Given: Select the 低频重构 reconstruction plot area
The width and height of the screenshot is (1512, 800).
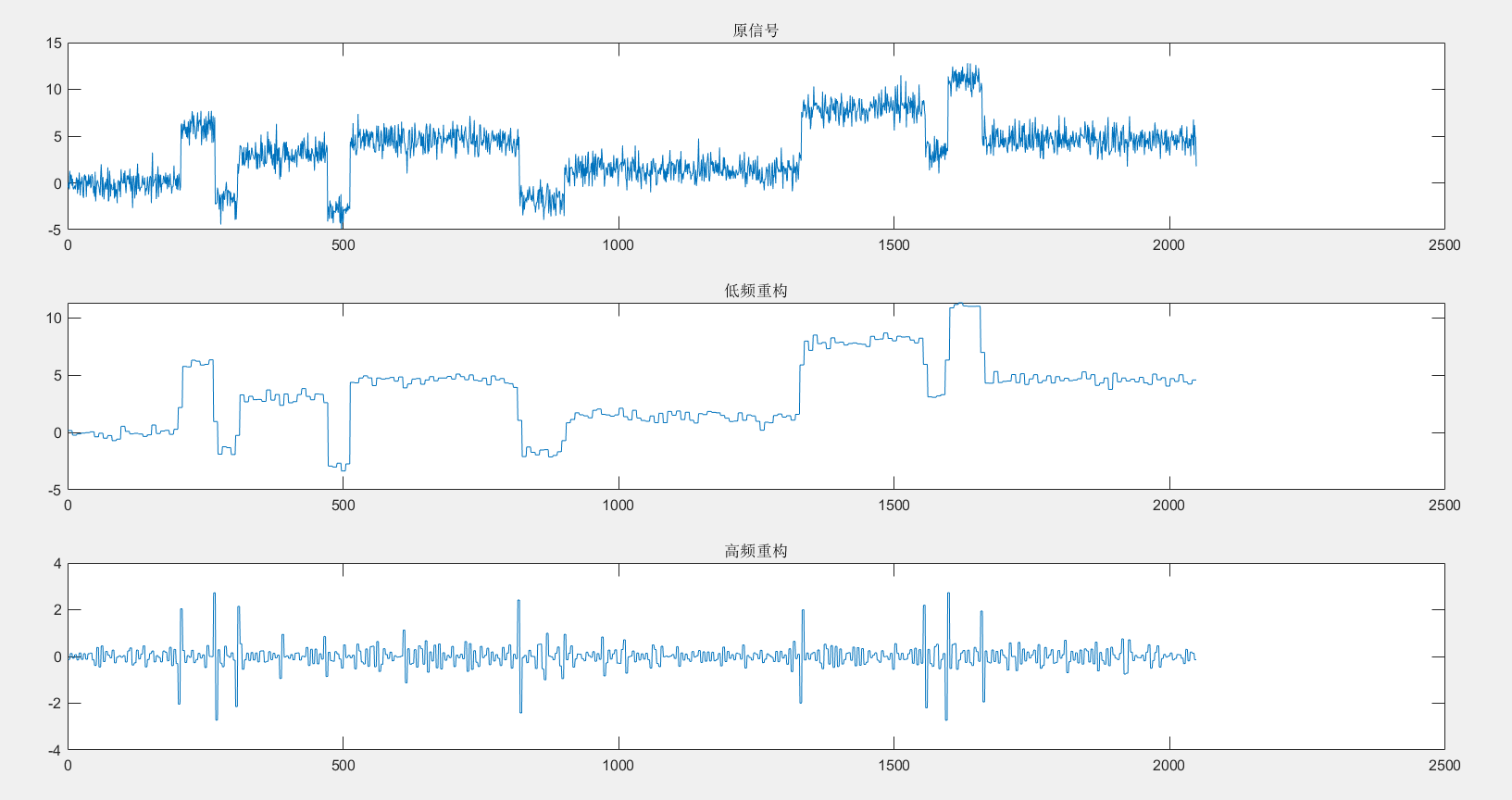Looking at the screenshot, I should (x=756, y=396).
